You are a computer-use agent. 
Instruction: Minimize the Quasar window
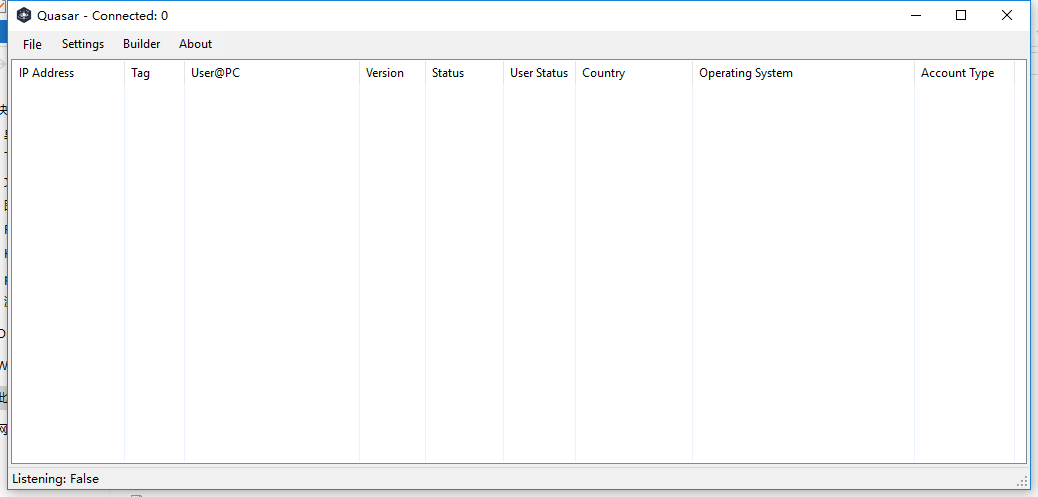pyautogui.click(x=916, y=15)
